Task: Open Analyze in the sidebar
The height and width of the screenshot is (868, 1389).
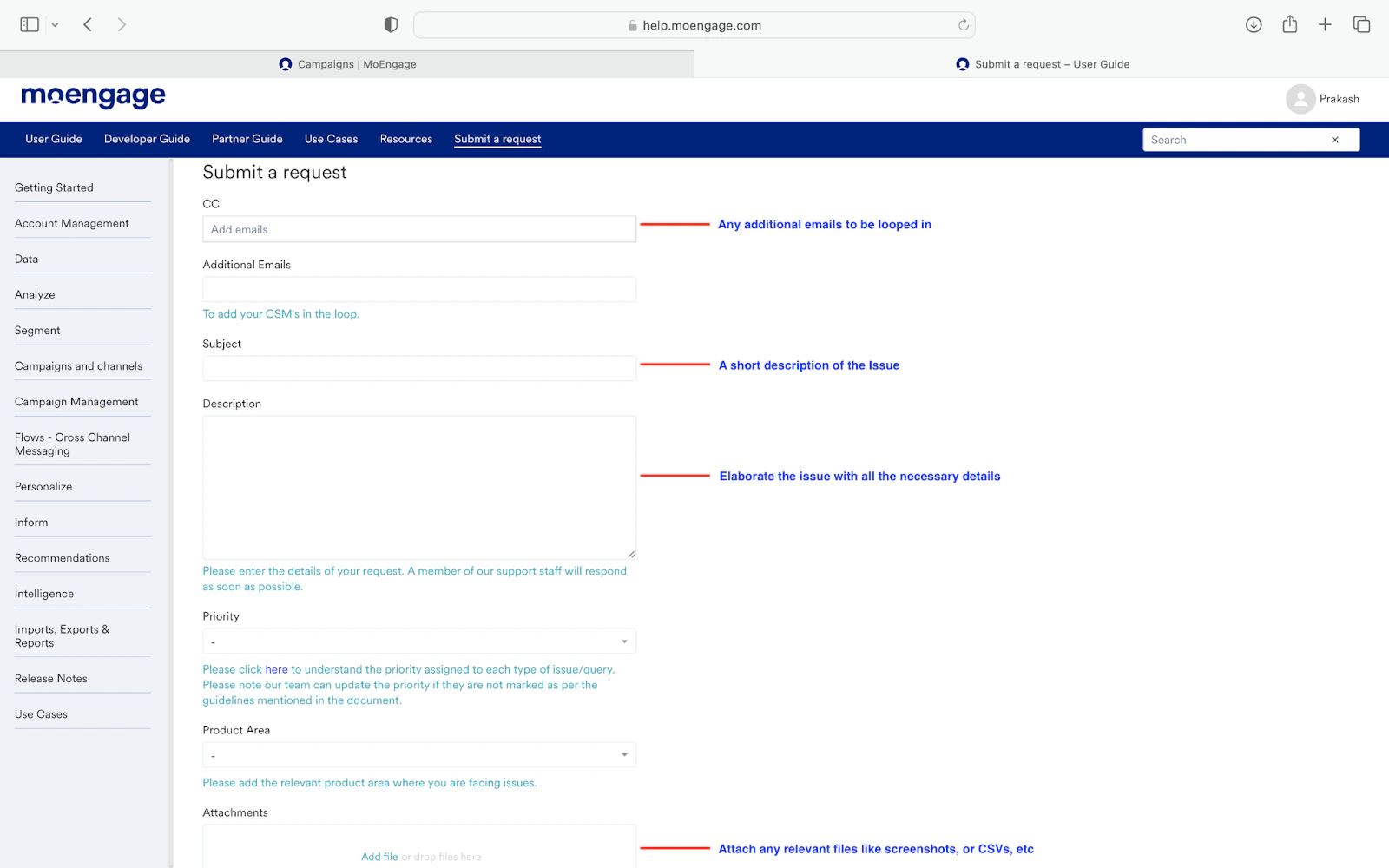Action: pyautogui.click(x=35, y=294)
